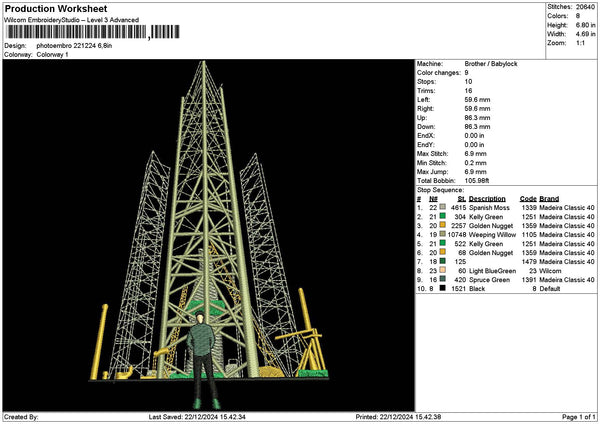Click the Stitches count 20640
The height and width of the screenshot is (424, 600).
[585, 7]
